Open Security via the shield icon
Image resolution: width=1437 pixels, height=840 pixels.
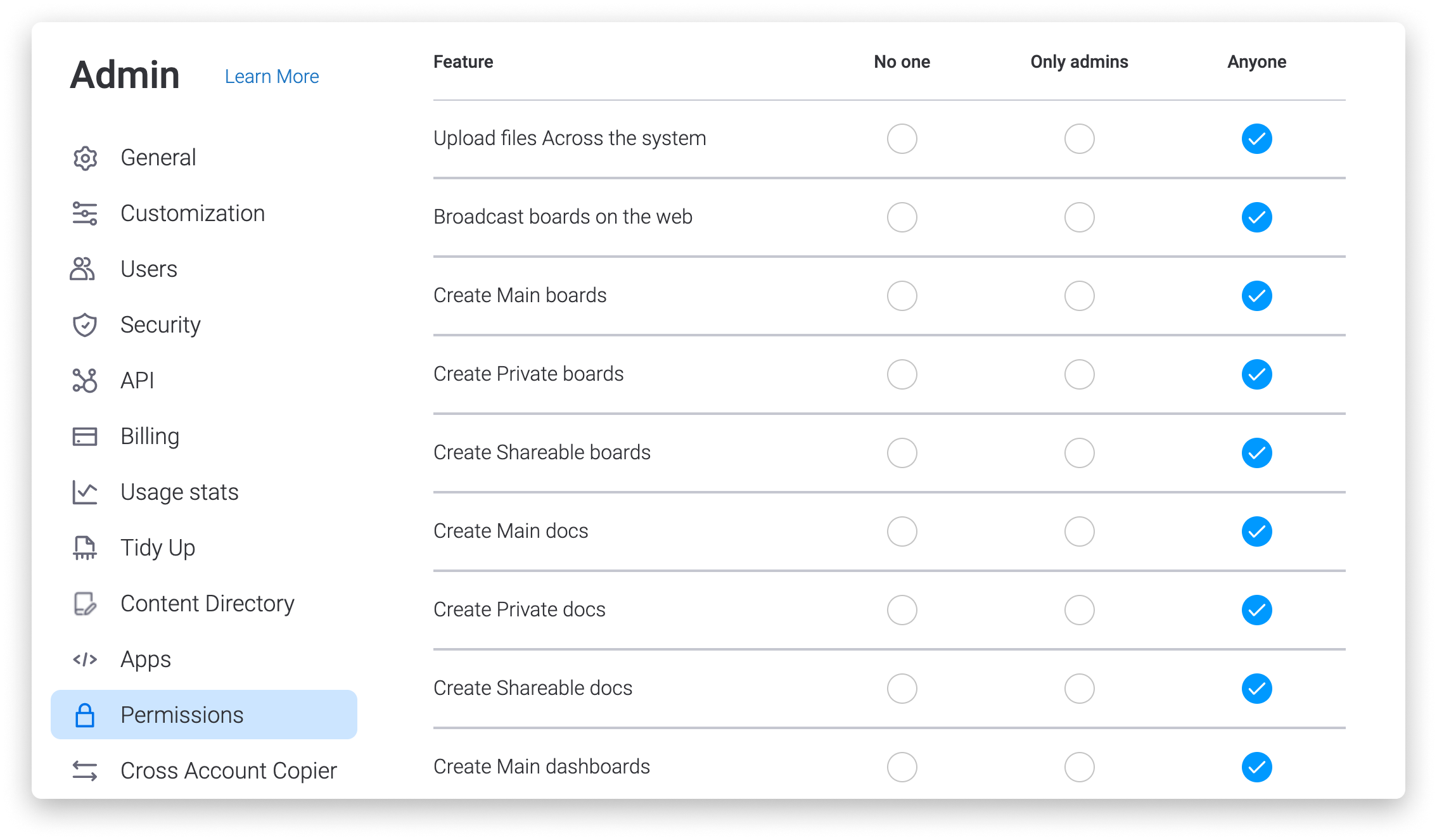(85, 325)
